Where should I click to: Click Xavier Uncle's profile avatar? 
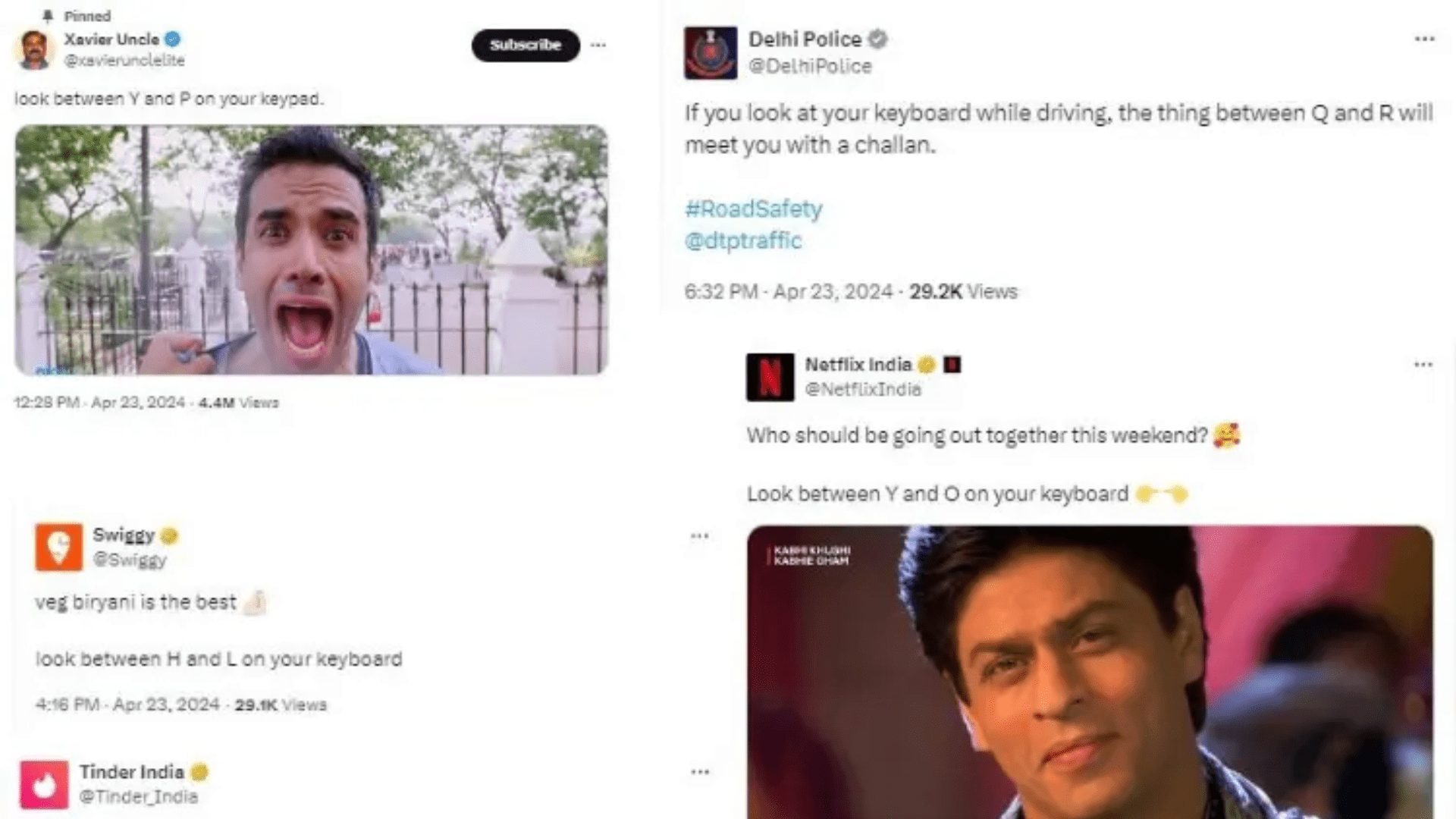click(x=34, y=50)
